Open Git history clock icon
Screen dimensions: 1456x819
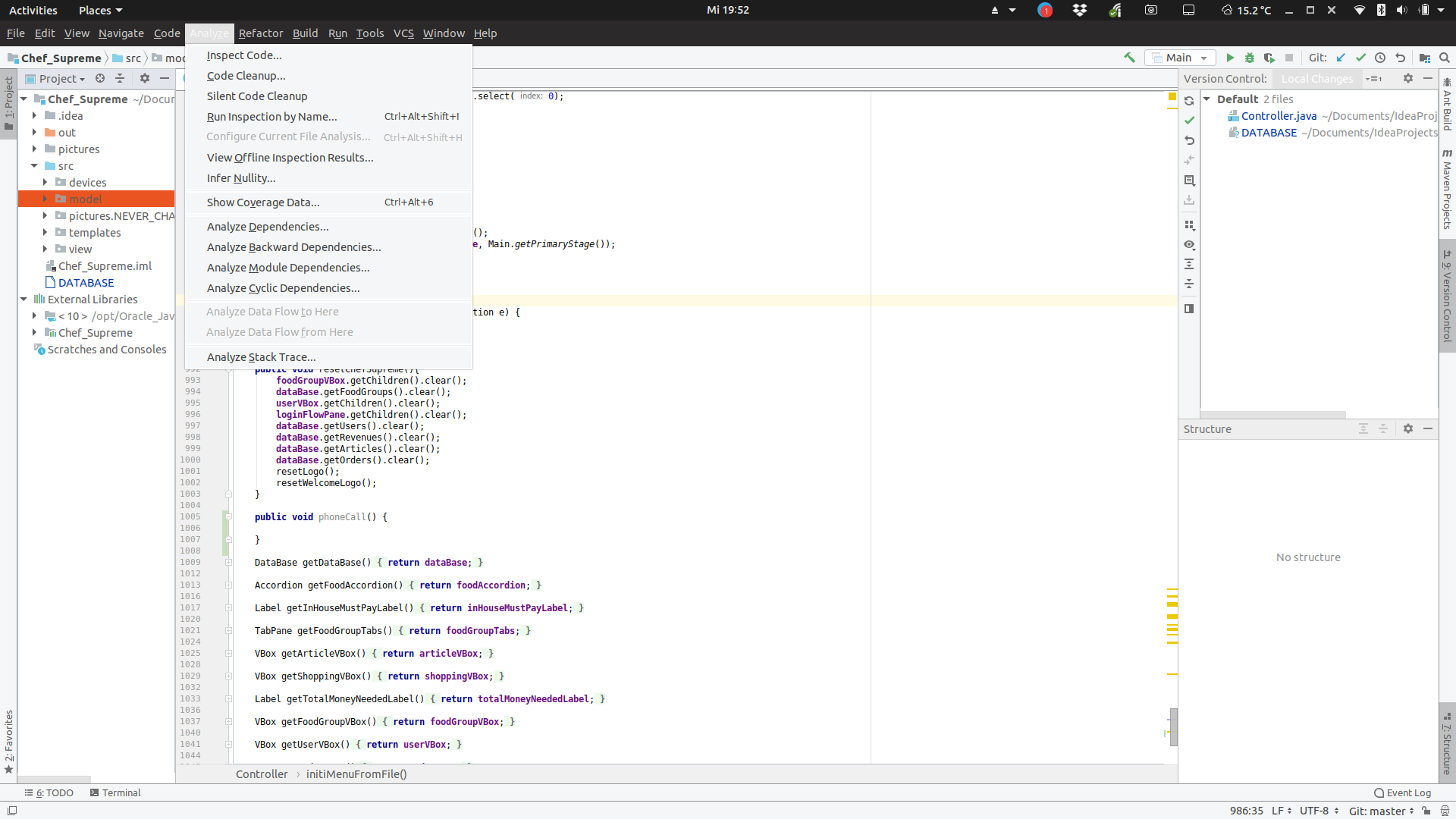[x=1380, y=58]
